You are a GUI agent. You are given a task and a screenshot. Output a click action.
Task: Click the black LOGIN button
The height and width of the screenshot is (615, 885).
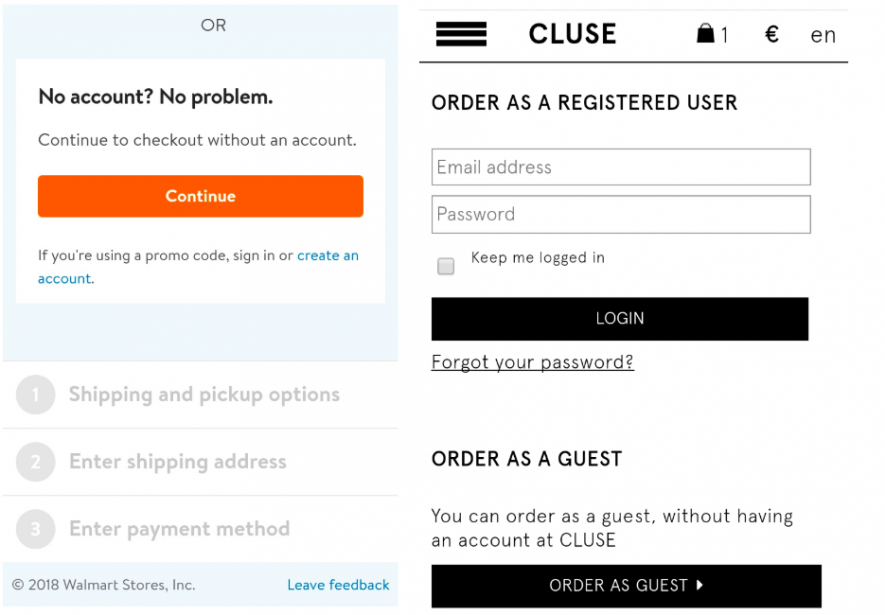[x=620, y=319]
